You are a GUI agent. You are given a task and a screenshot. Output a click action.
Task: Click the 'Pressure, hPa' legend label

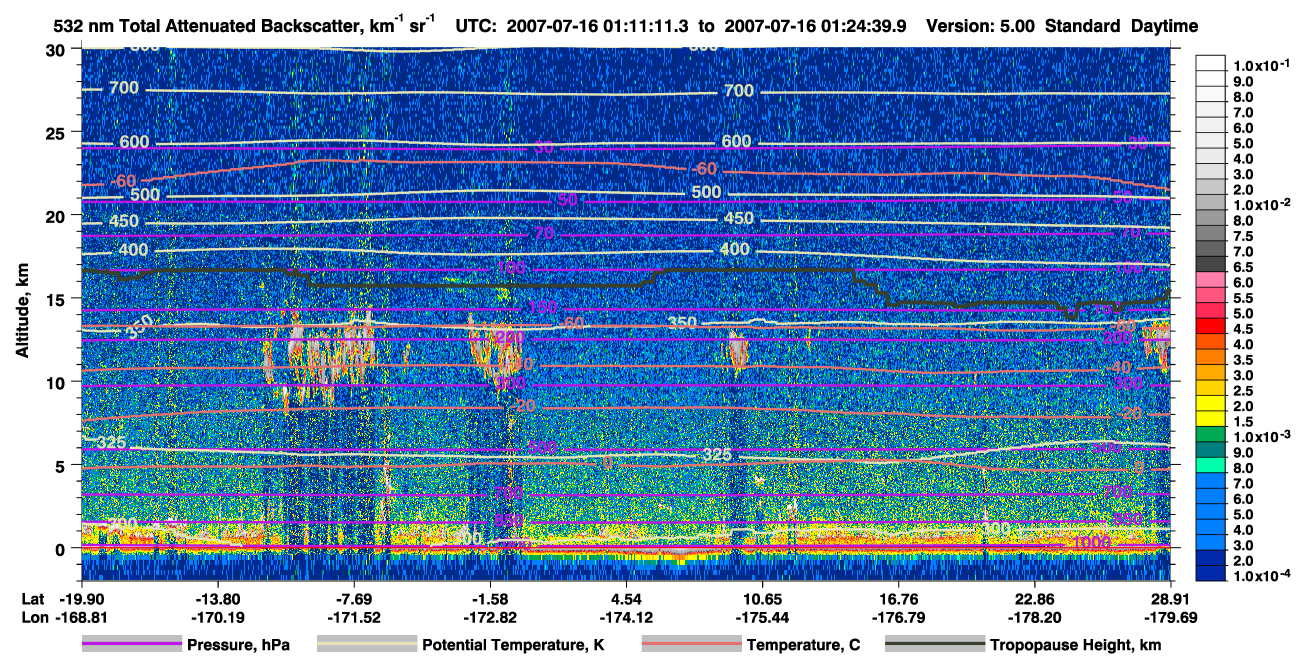[x=238, y=646]
